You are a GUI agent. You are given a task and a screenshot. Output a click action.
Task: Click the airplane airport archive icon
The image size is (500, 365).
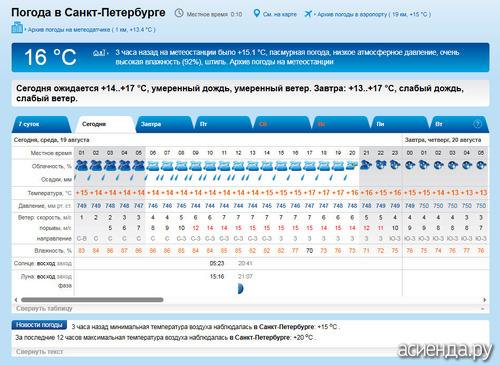tap(308, 14)
